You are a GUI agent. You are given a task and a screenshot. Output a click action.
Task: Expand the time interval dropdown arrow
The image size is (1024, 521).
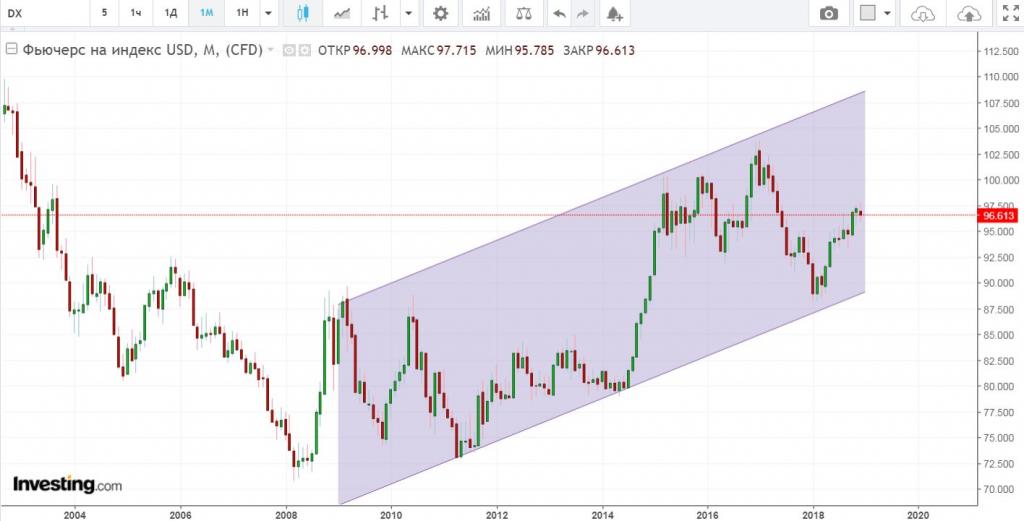point(267,14)
